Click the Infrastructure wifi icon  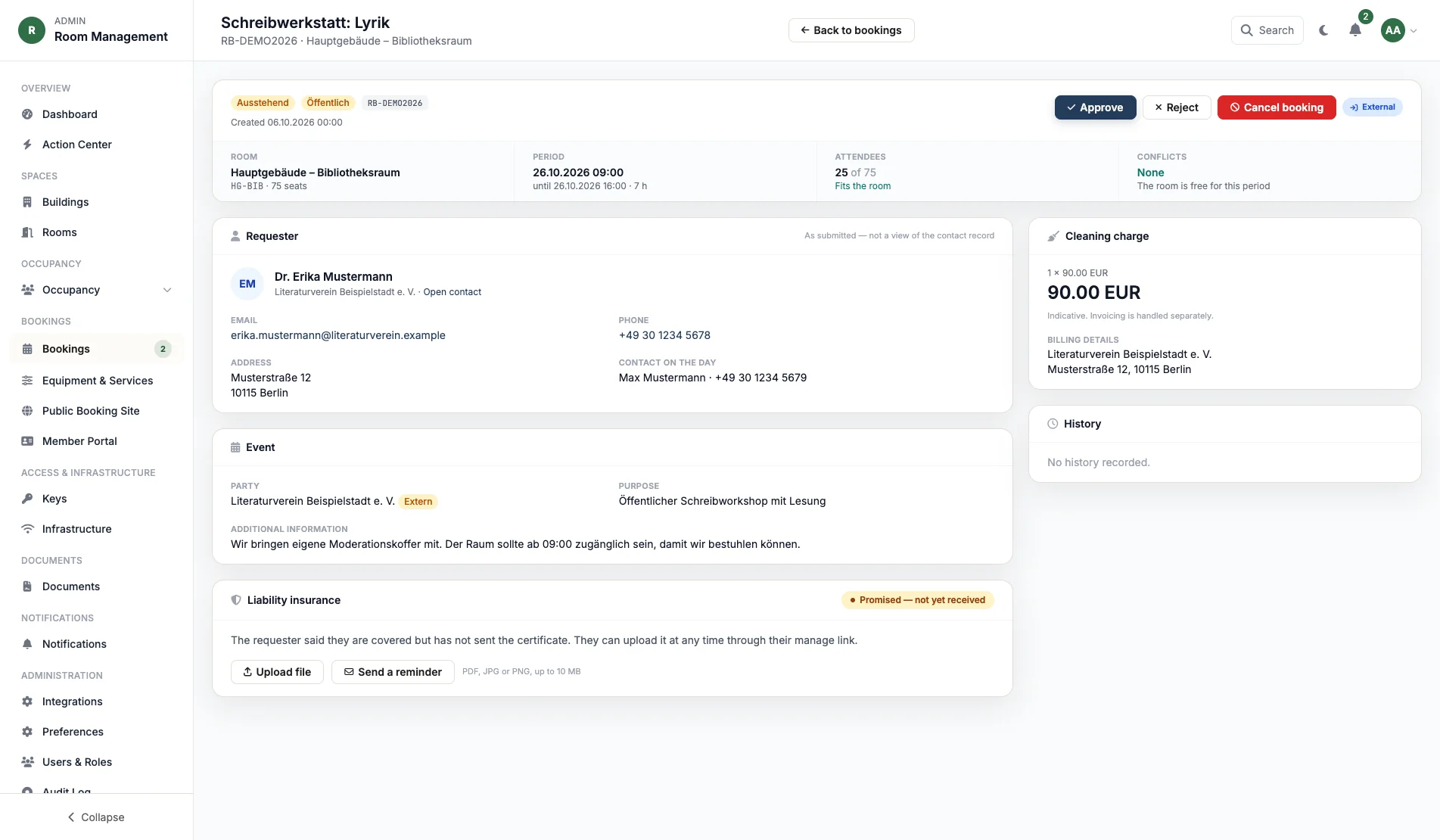point(27,529)
